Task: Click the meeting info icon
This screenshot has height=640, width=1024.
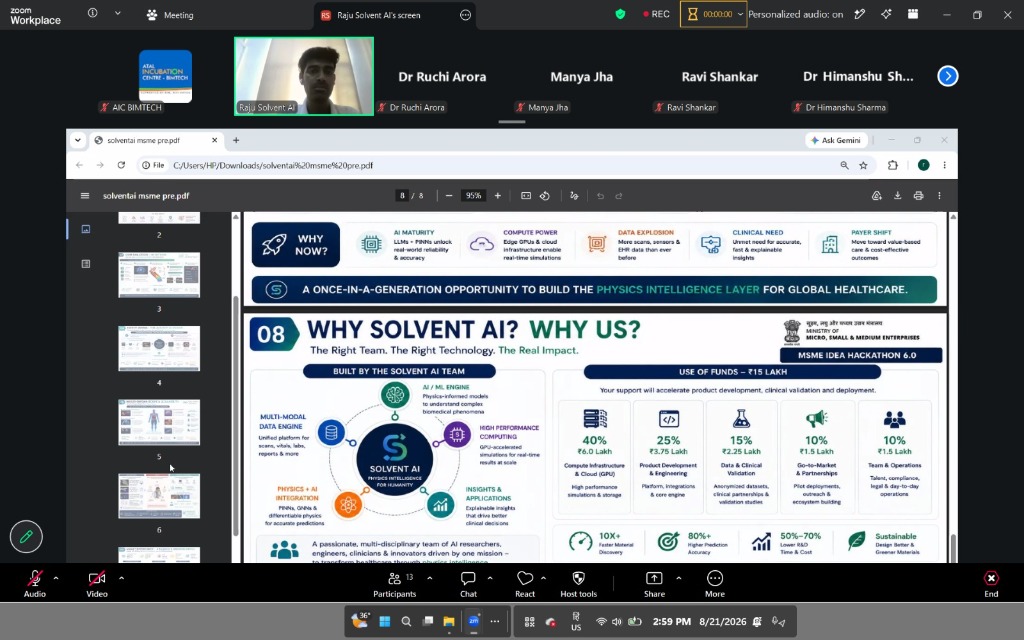Action: pyautogui.click(x=93, y=13)
